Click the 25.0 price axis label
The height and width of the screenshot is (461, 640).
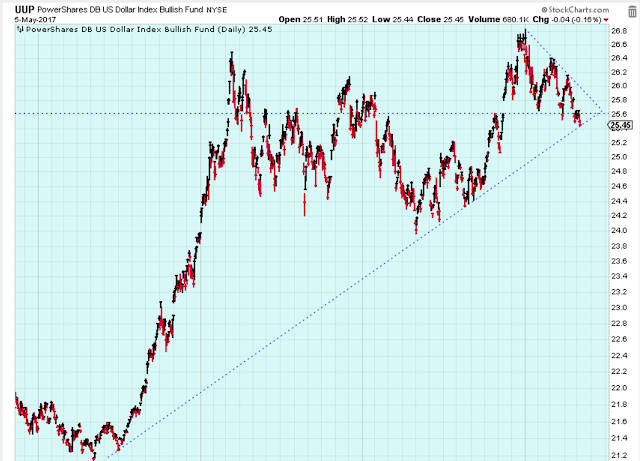point(619,157)
